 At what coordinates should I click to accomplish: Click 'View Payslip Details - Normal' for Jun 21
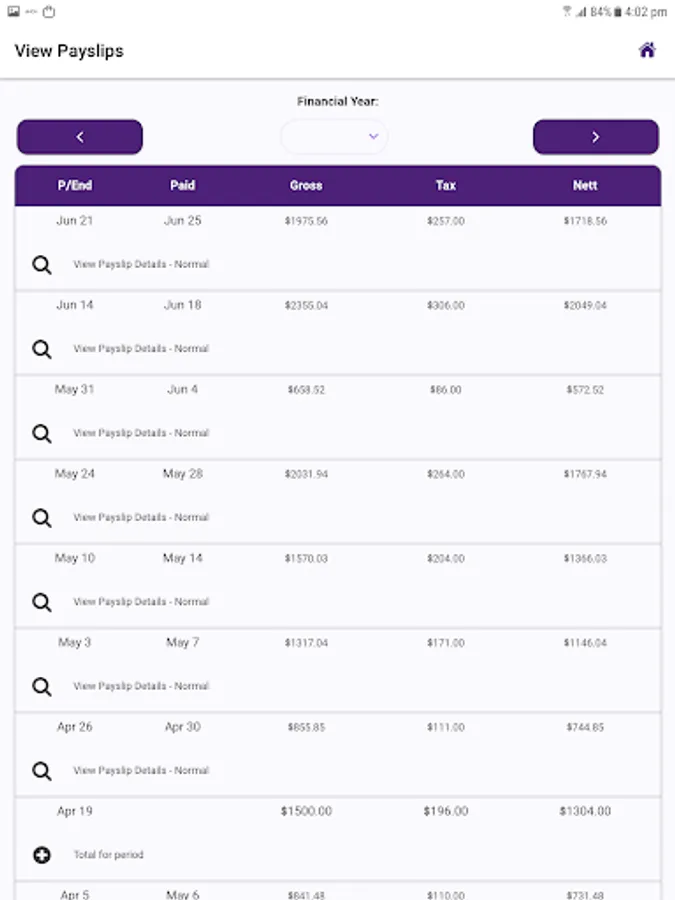[x=141, y=265]
